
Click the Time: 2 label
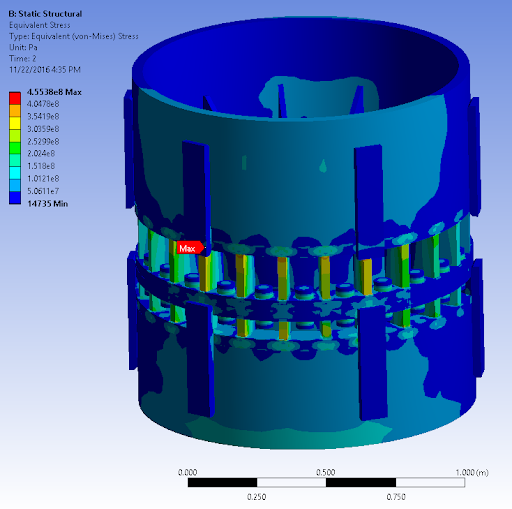(x=23, y=59)
